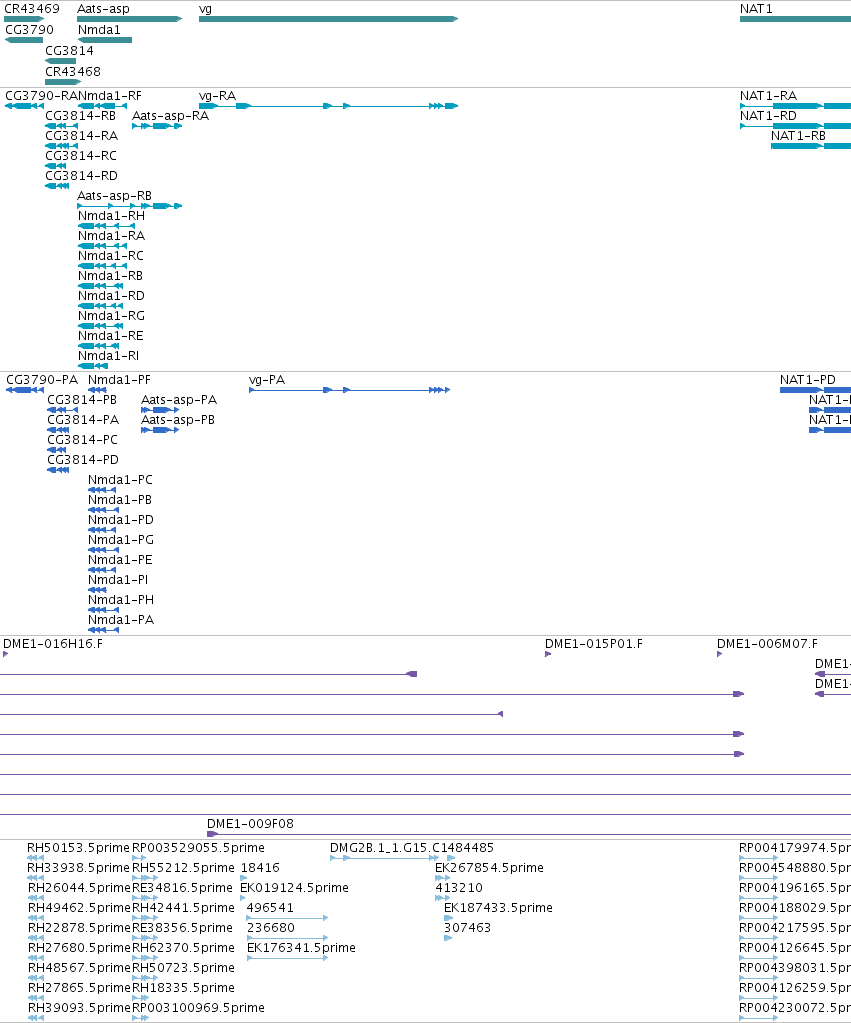Image resolution: width=851 pixels, height=1023 pixels.
Task: Click transcript CG3814-RA label
Action: [82, 136]
